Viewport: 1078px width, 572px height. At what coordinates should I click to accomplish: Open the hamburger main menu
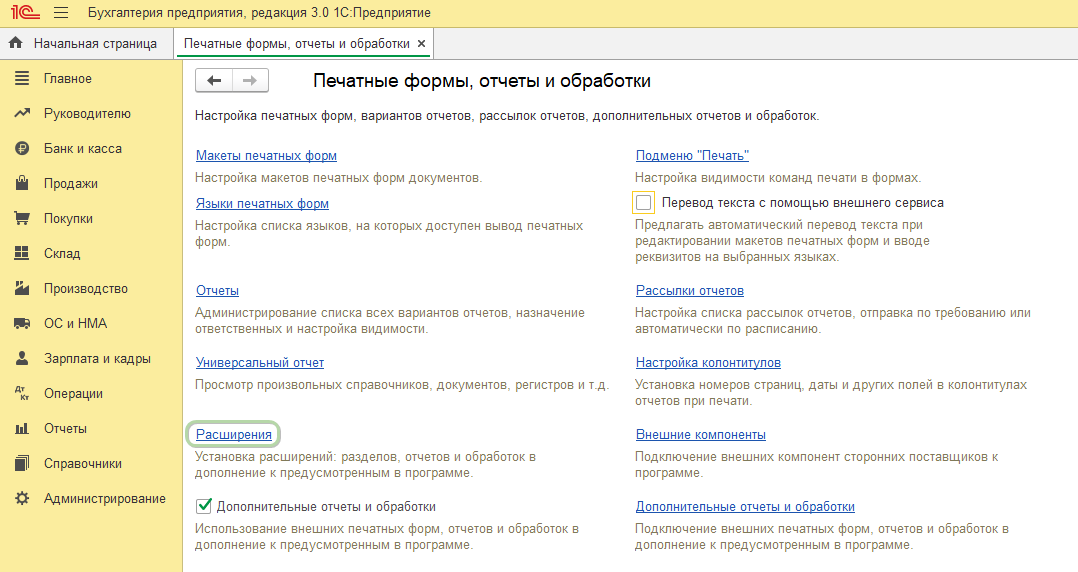tap(60, 12)
